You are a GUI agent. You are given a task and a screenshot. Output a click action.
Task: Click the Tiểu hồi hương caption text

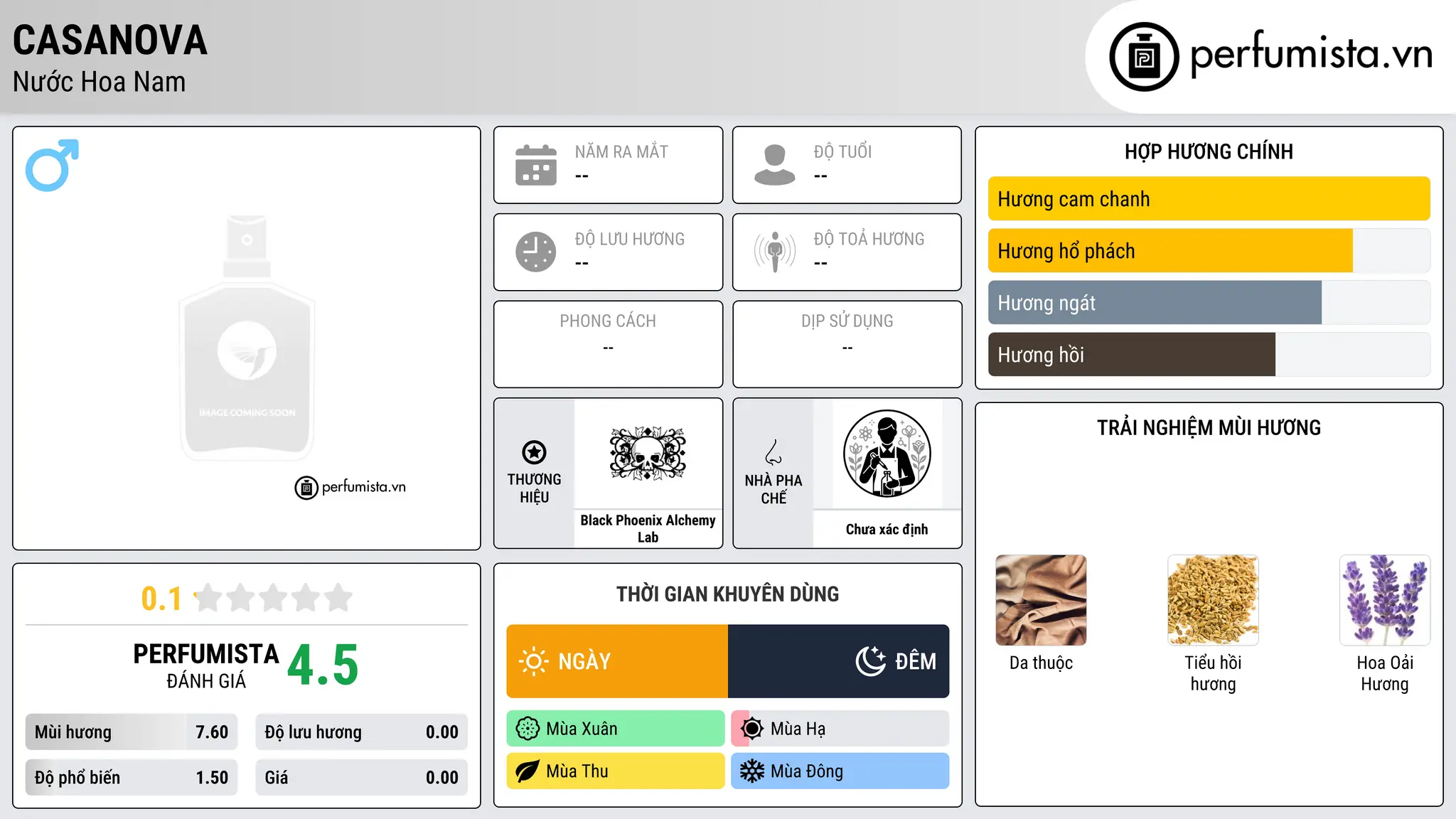[x=1214, y=673]
